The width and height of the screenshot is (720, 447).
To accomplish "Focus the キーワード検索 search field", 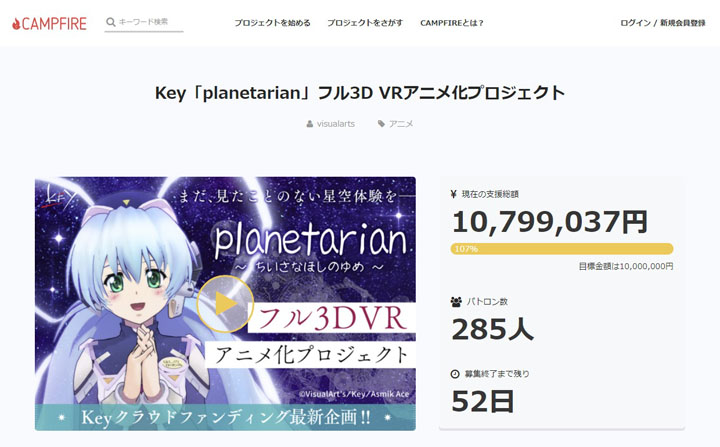I will click(150, 21).
